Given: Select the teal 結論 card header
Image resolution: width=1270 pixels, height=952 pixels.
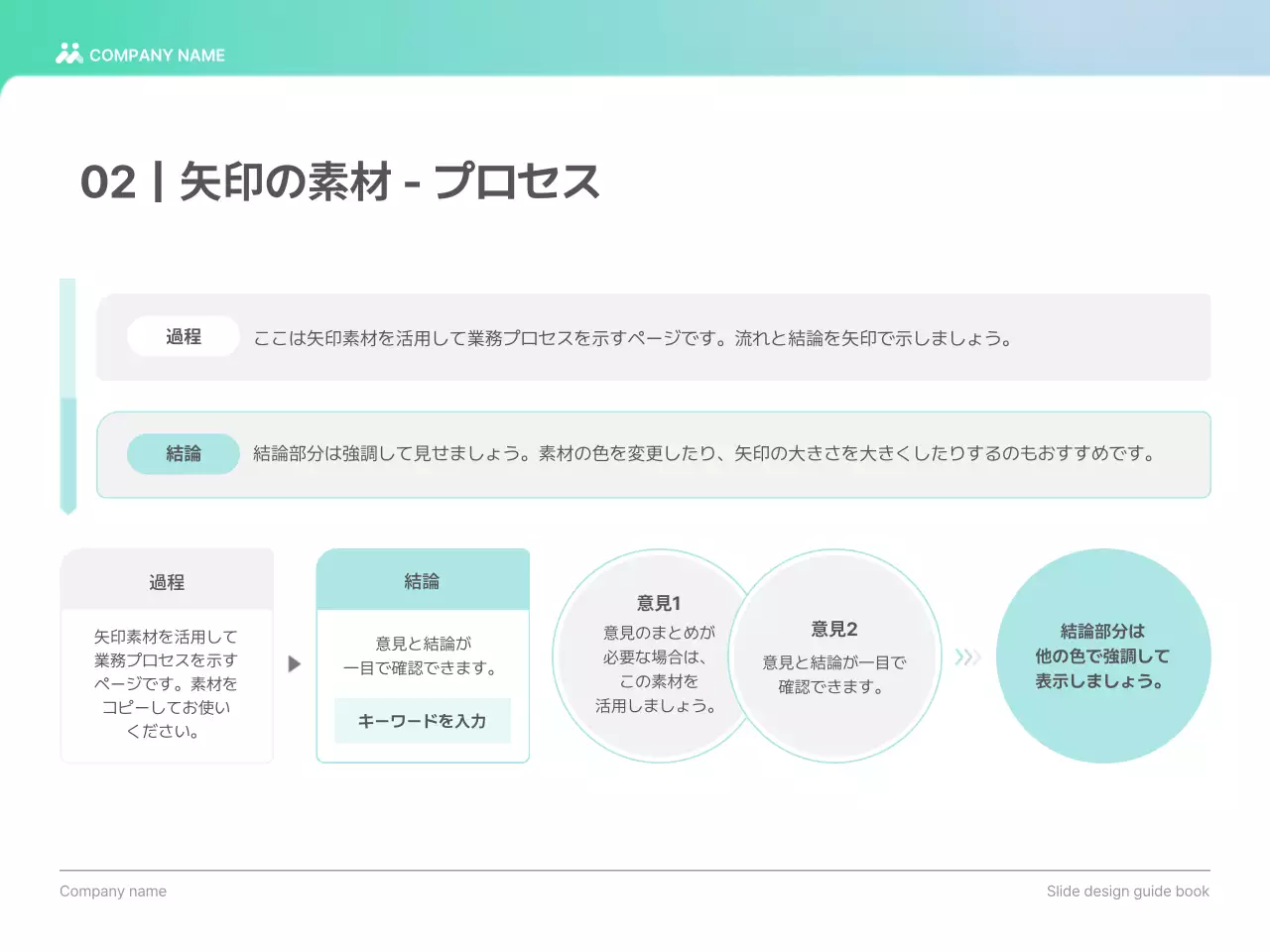Looking at the screenshot, I should (x=423, y=581).
